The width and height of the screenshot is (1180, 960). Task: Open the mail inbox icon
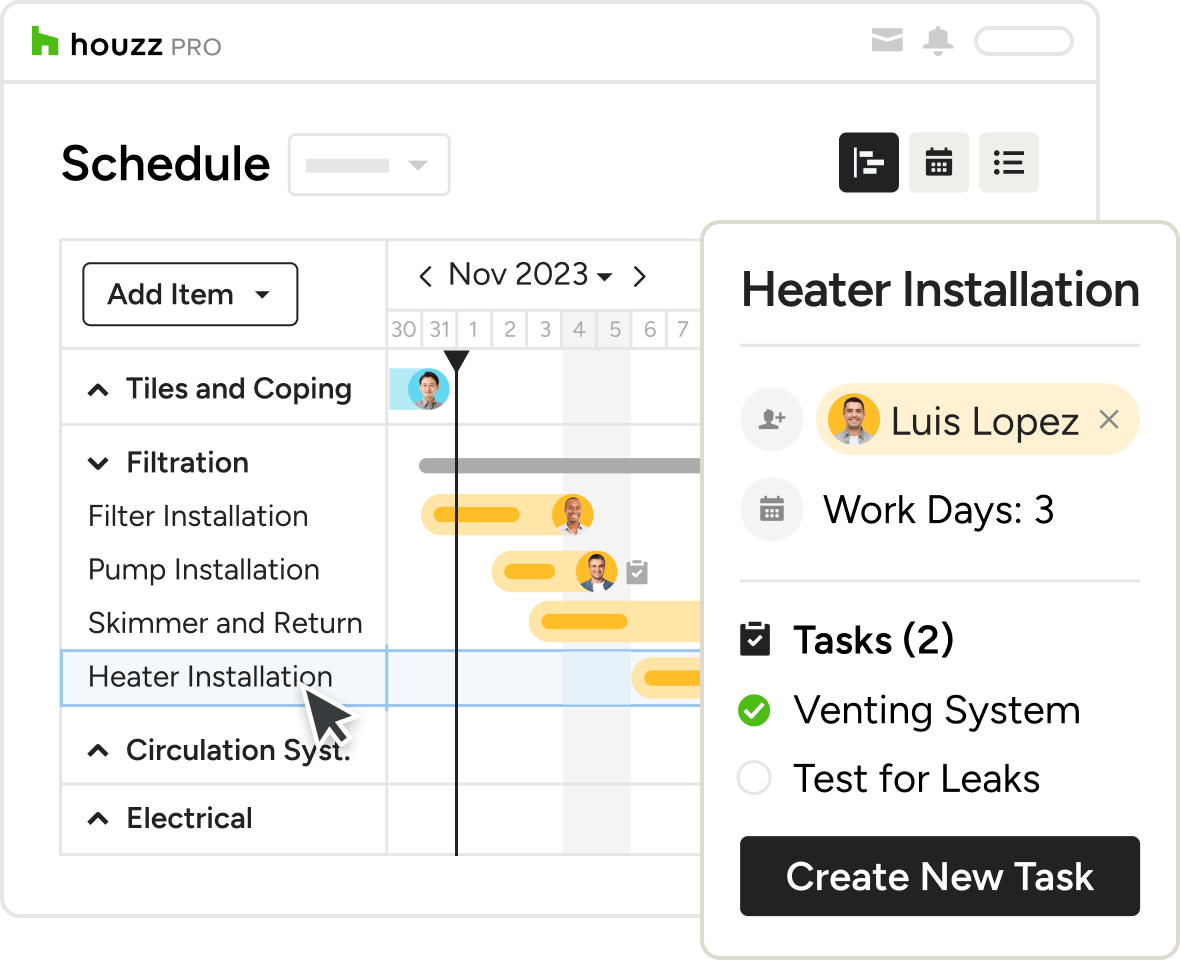(x=887, y=41)
